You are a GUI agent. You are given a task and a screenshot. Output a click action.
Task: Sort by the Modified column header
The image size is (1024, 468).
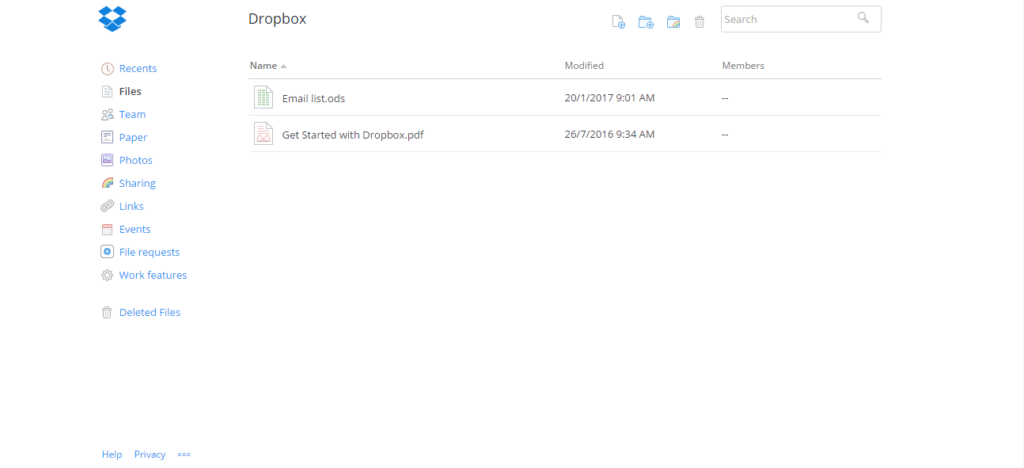[584, 66]
